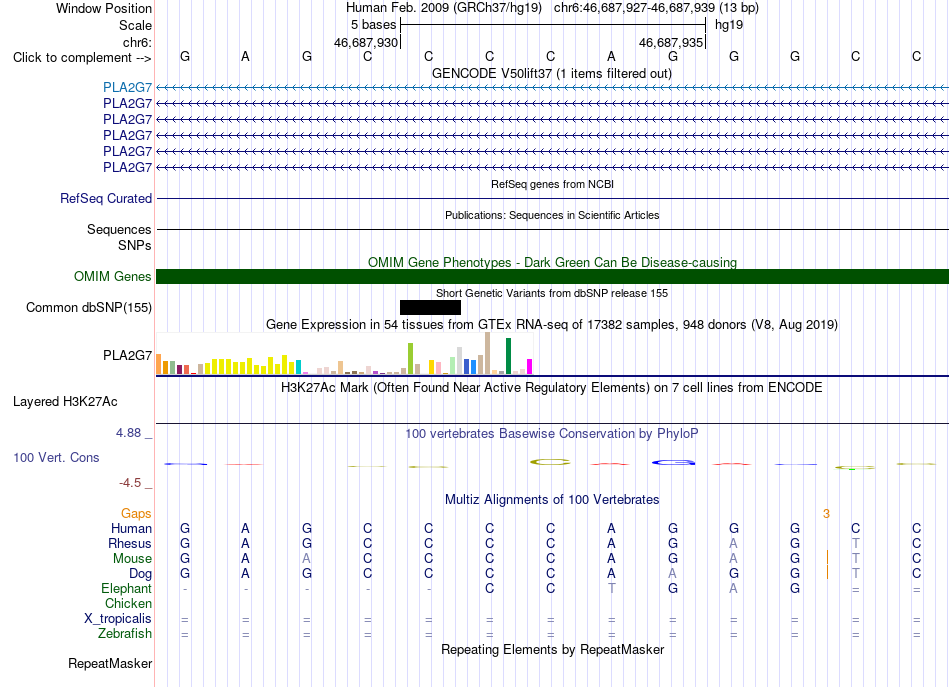Click the orange gap count '3'
Viewport: 950px width, 687px height.
tap(826, 514)
